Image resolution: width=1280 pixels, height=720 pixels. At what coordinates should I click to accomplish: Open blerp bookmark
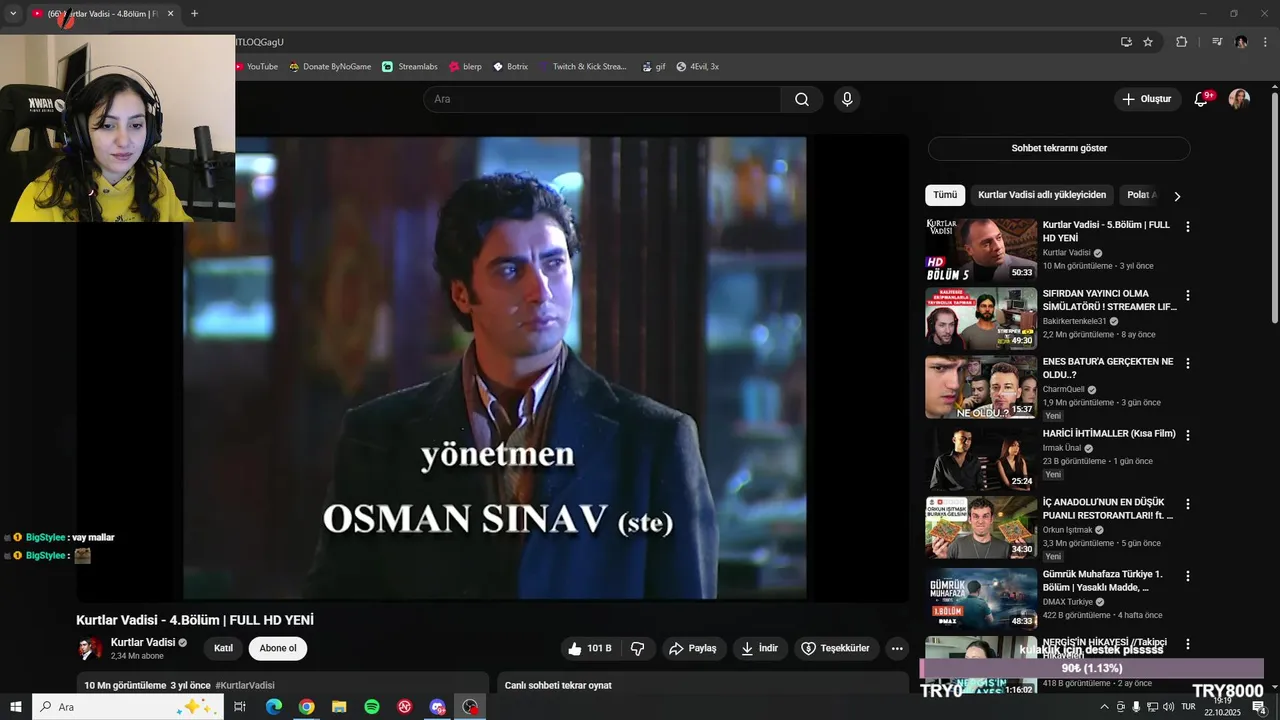point(465,67)
